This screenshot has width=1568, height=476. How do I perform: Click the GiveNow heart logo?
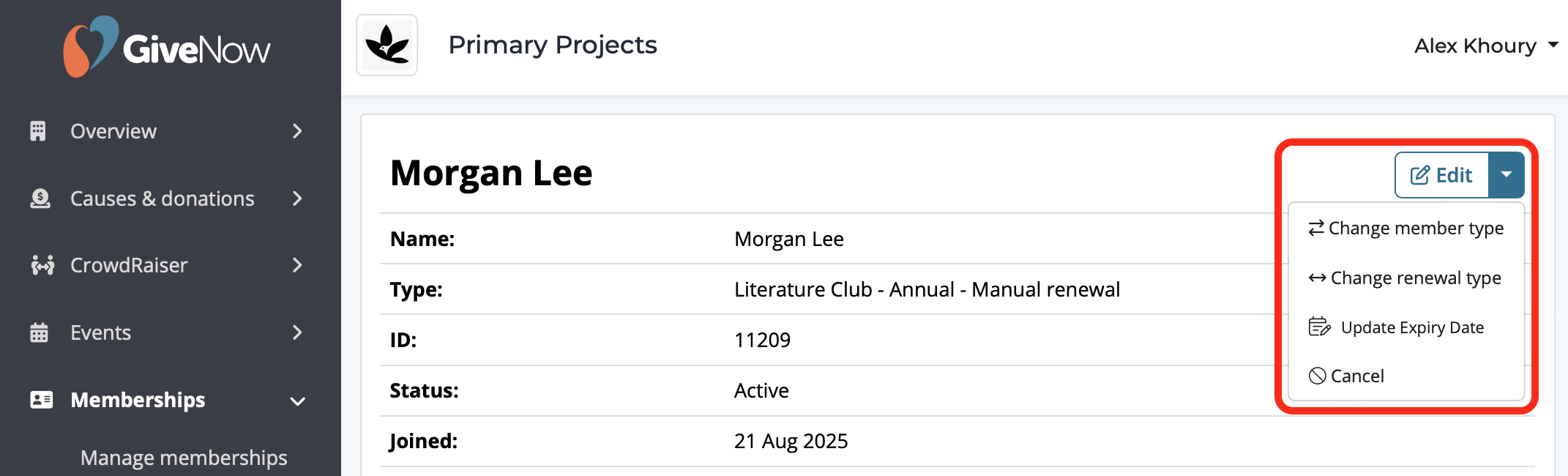(92, 45)
